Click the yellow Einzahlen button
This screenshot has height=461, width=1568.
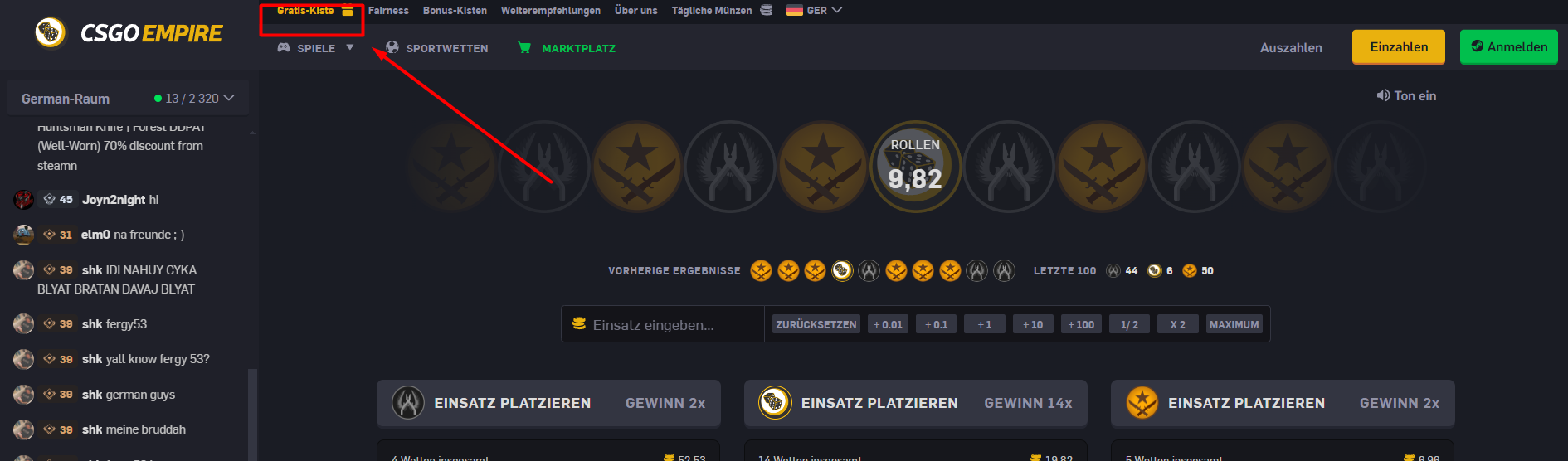[x=1398, y=47]
